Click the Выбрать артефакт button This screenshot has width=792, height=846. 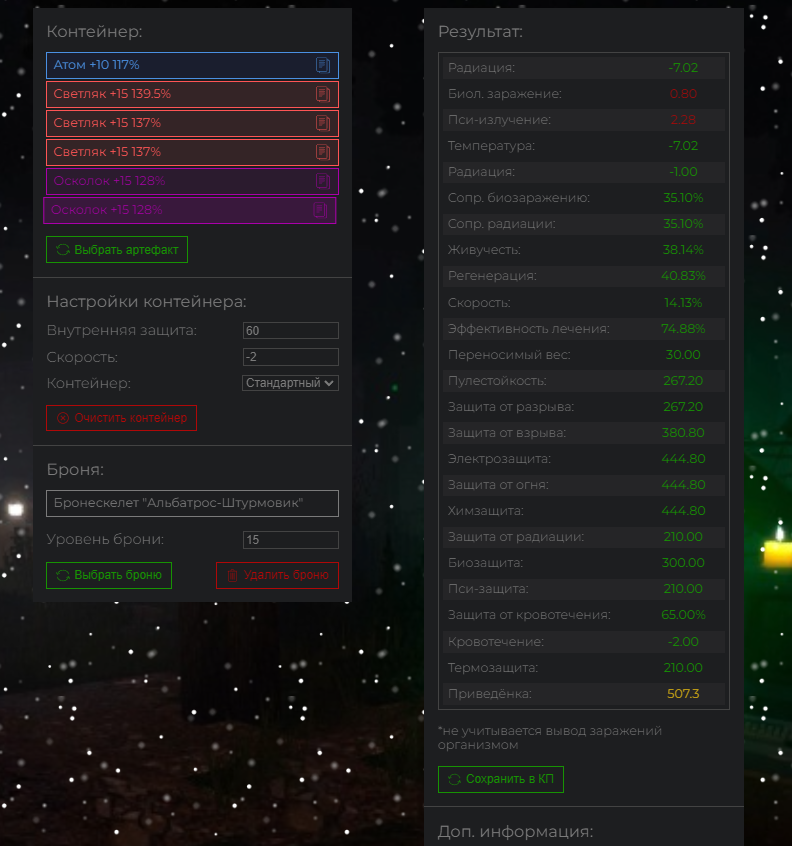(x=117, y=250)
